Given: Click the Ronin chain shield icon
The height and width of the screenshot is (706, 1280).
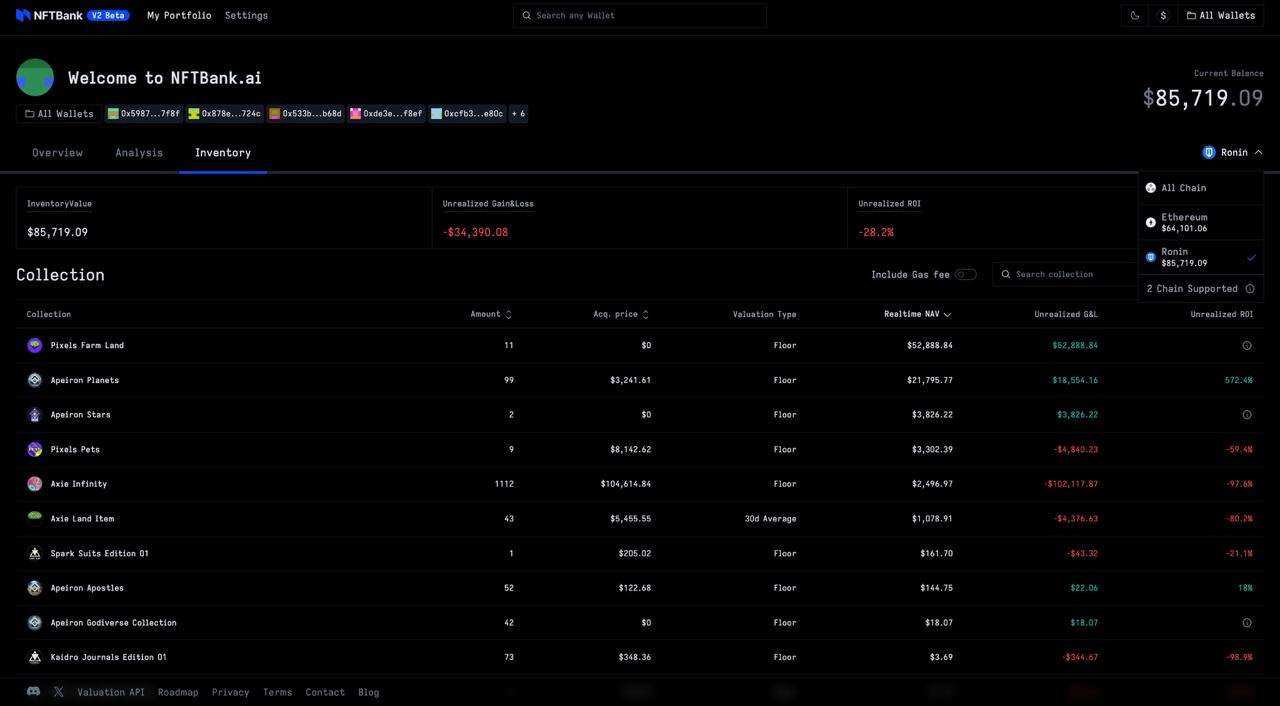Looking at the screenshot, I should point(1209,152).
